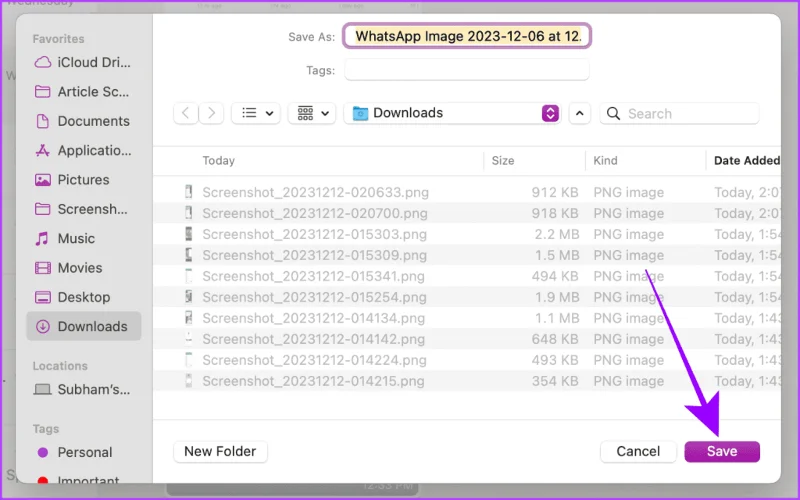Click the New Folder button
Viewport: 800px width, 500px height.
(220, 452)
